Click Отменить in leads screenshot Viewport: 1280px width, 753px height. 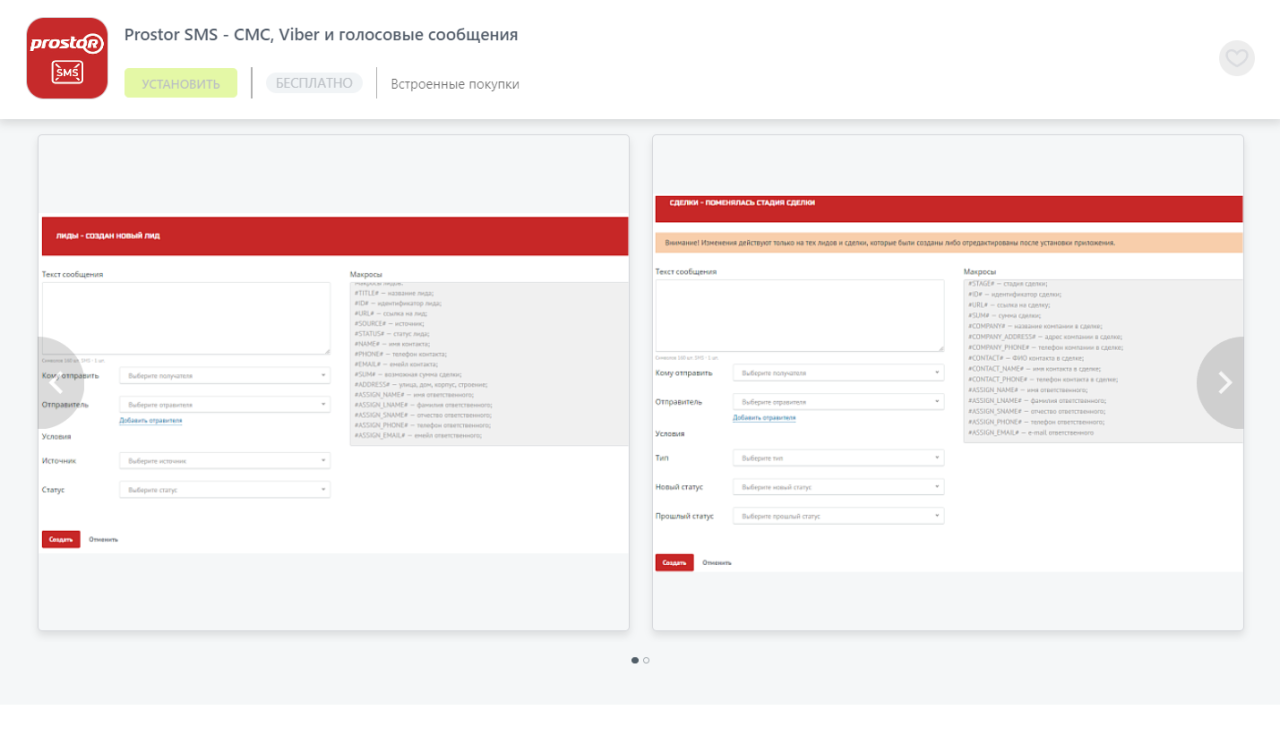point(103,539)
